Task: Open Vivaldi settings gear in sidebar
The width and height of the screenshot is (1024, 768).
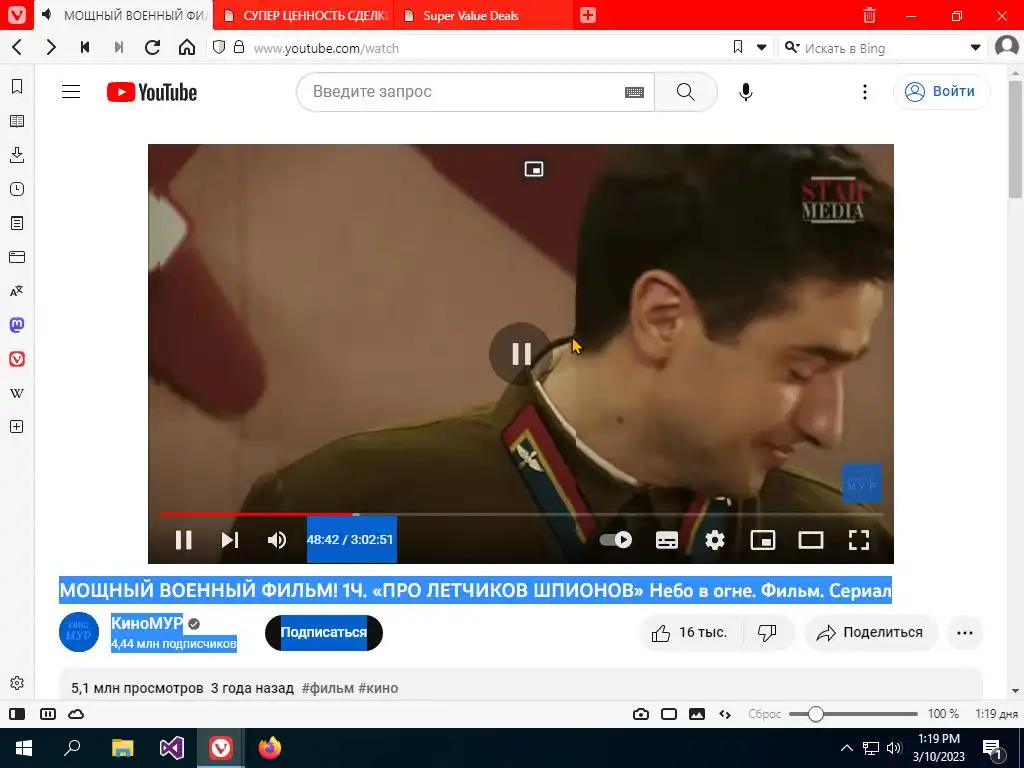Action: tap(17, 682)
